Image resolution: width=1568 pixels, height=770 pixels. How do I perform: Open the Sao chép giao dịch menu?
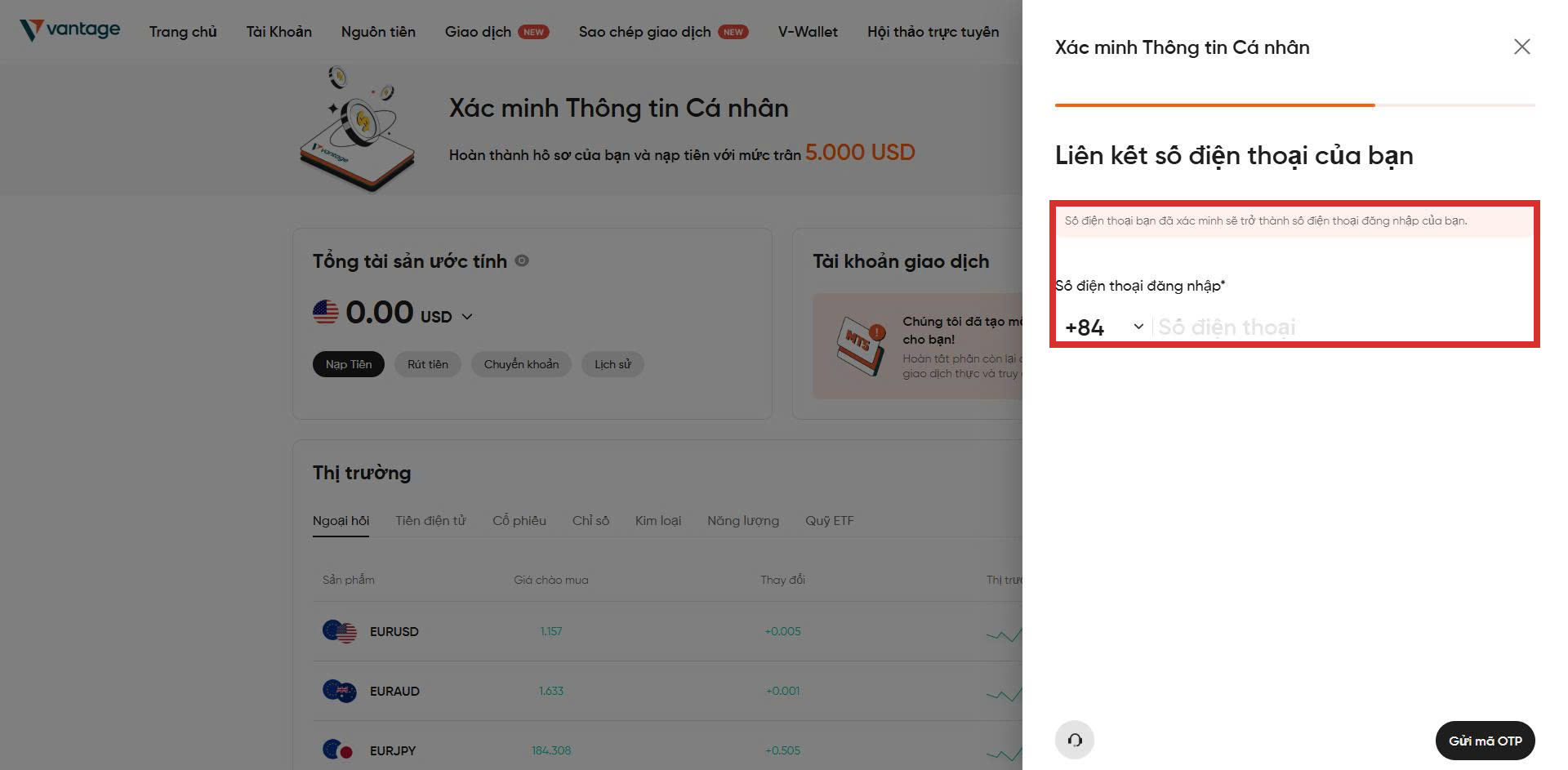coord(644,32)
